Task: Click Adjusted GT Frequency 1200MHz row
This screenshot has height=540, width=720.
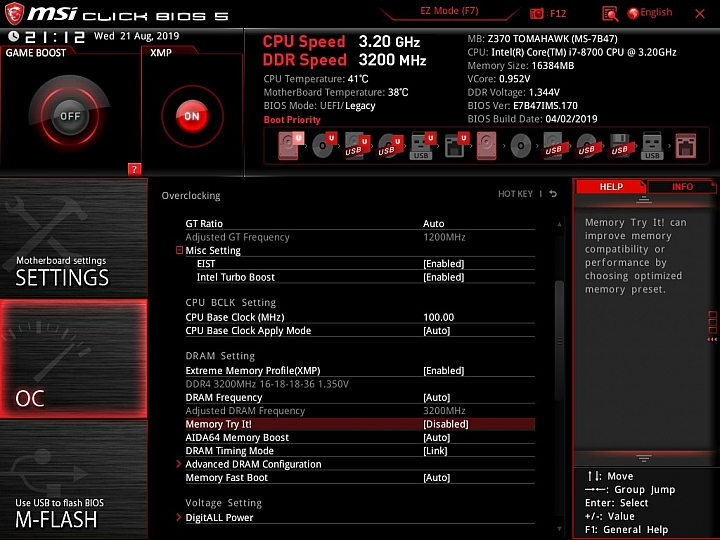Action: (360, 237)
